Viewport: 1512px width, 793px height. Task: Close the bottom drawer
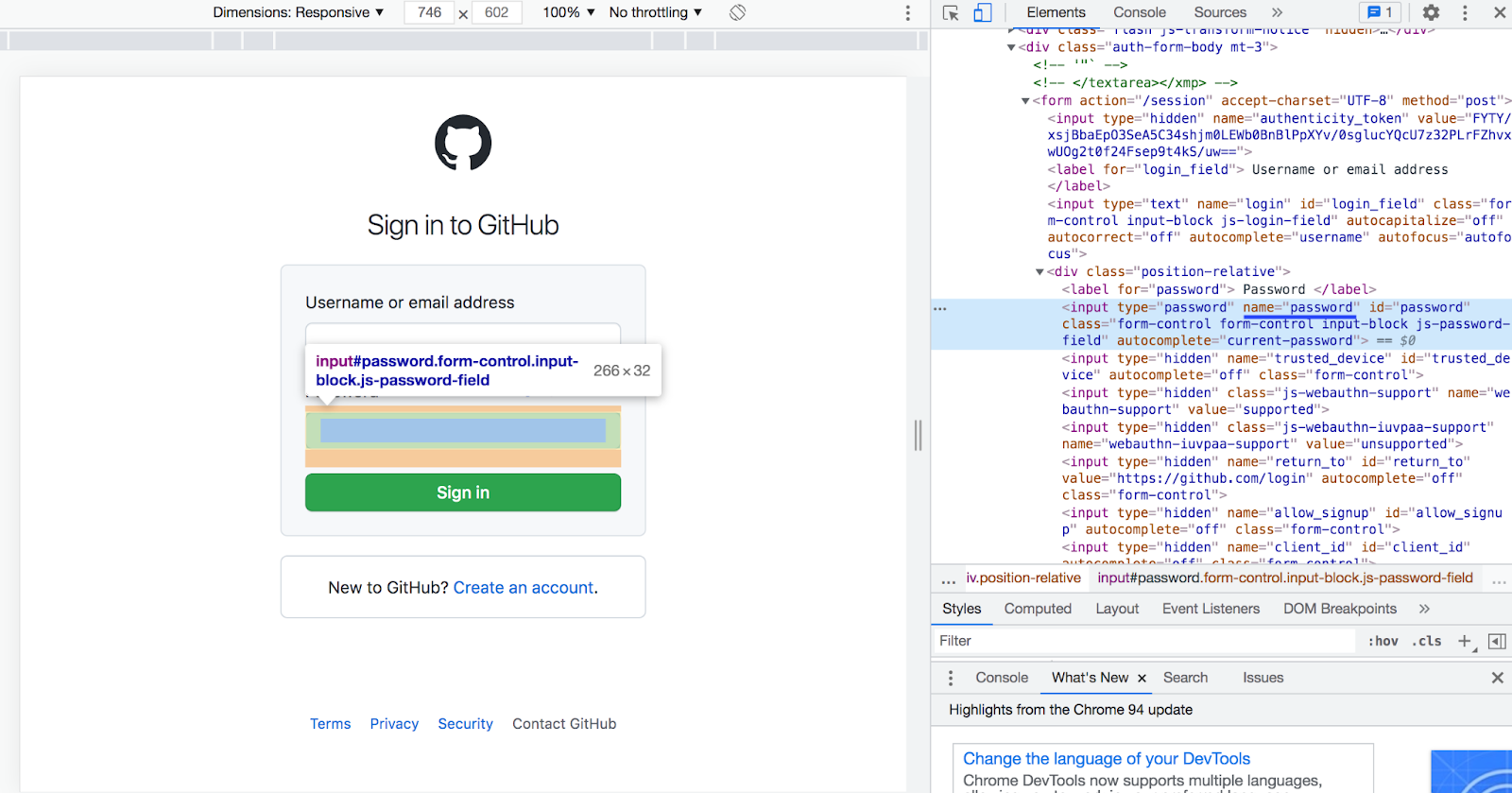(1497, 678)
